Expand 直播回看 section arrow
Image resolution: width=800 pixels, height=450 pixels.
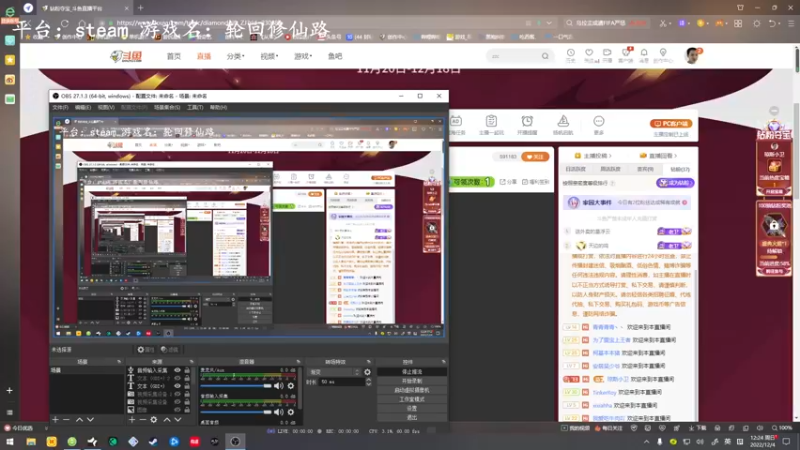click(676, 156)
